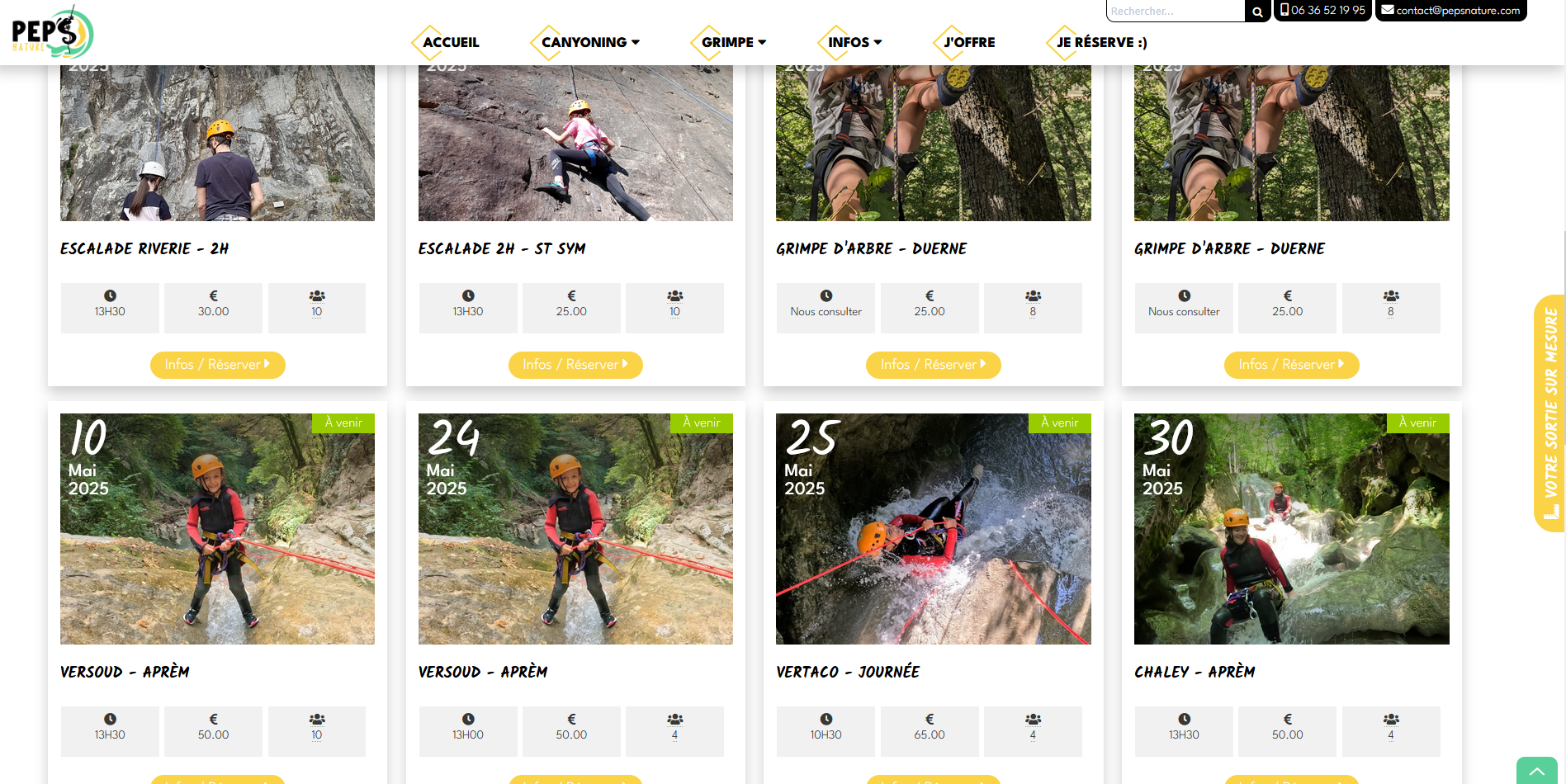The image size is (1566, 784).
Task: Expand the Infos dropdown menu
Action: pos(855,42)
